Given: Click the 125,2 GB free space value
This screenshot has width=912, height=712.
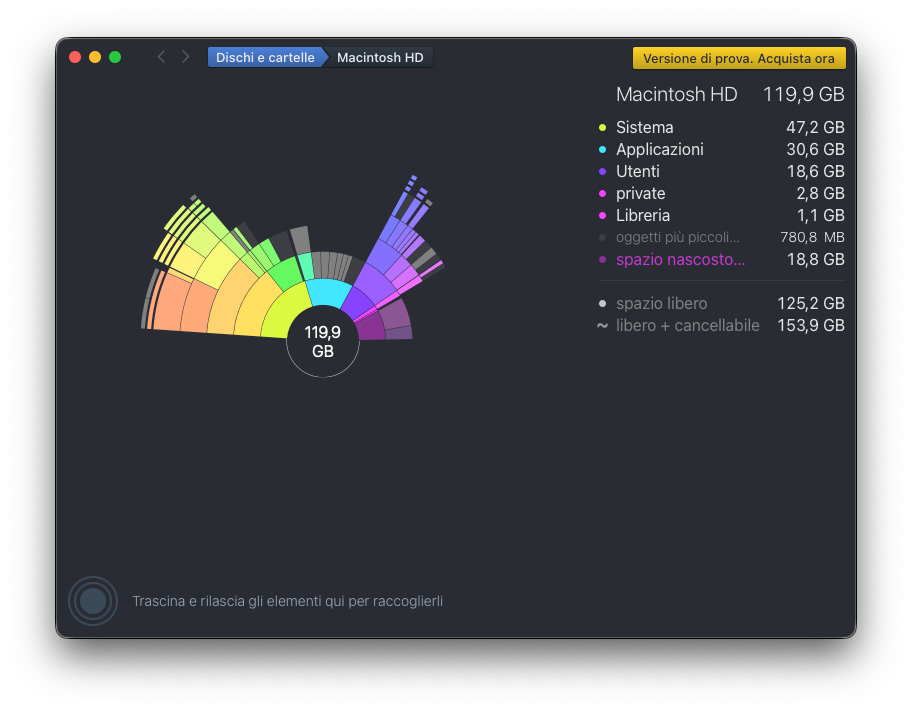Looking at the screenshot, I should coord(811,304).
